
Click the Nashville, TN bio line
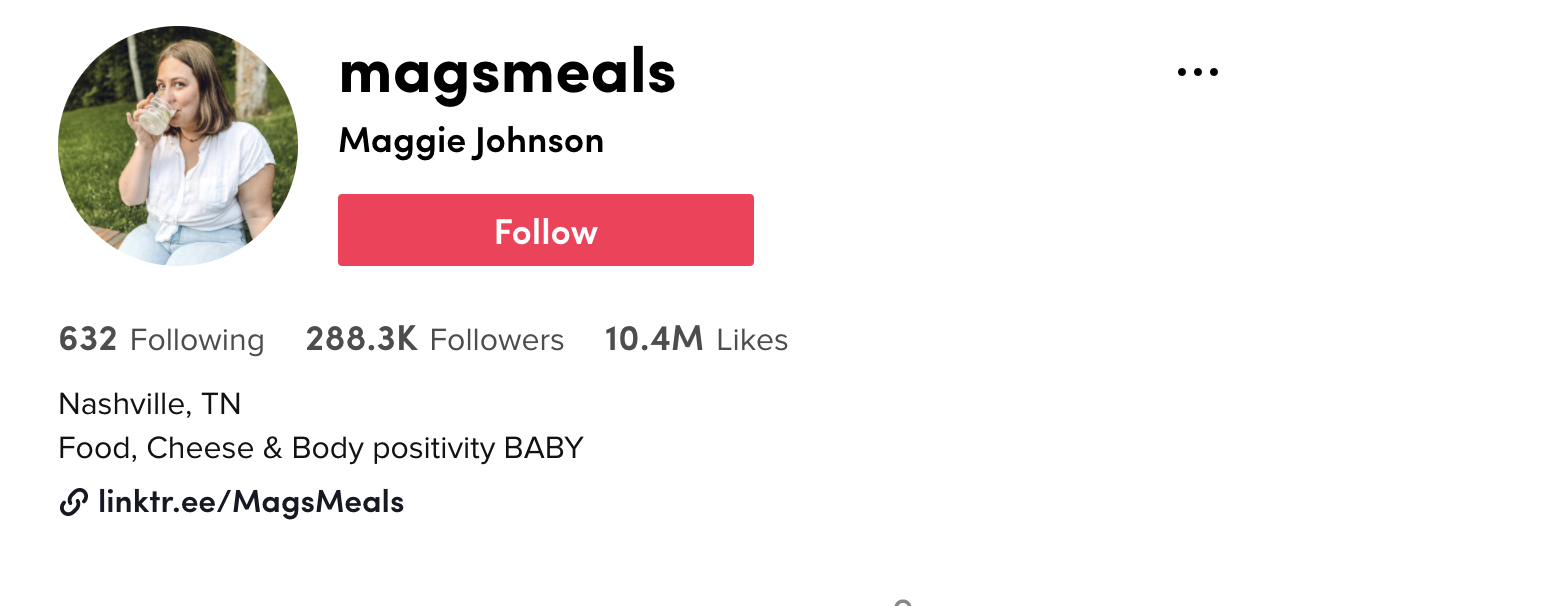[x=150, y=404]
